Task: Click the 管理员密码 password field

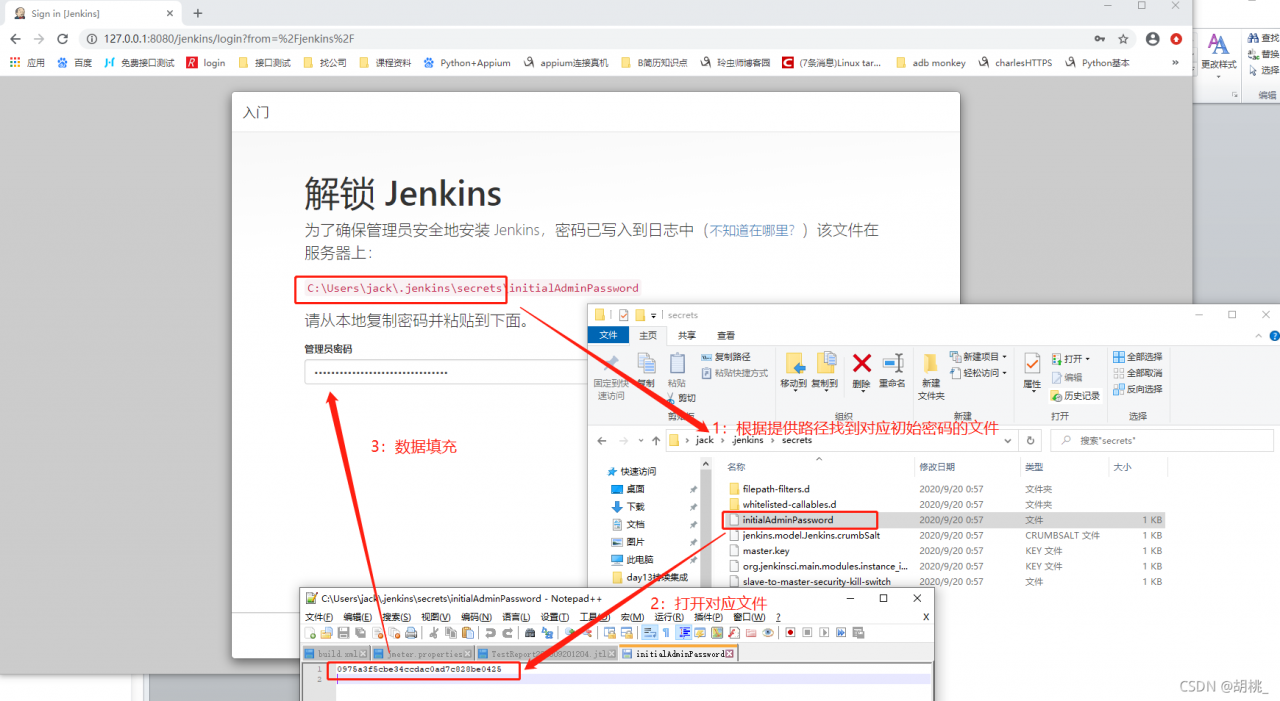Action: [445, 372]
